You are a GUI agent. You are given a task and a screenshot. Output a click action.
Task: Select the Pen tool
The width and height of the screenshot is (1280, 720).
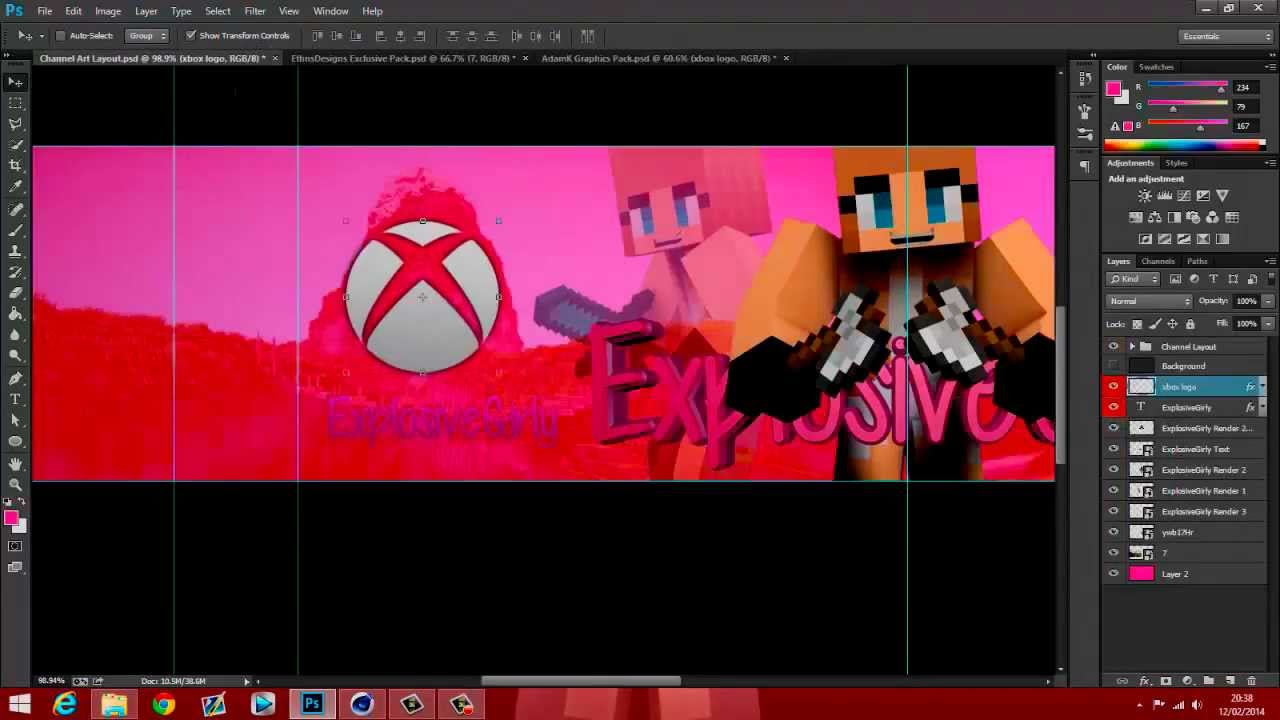click(x=16, y=378)
